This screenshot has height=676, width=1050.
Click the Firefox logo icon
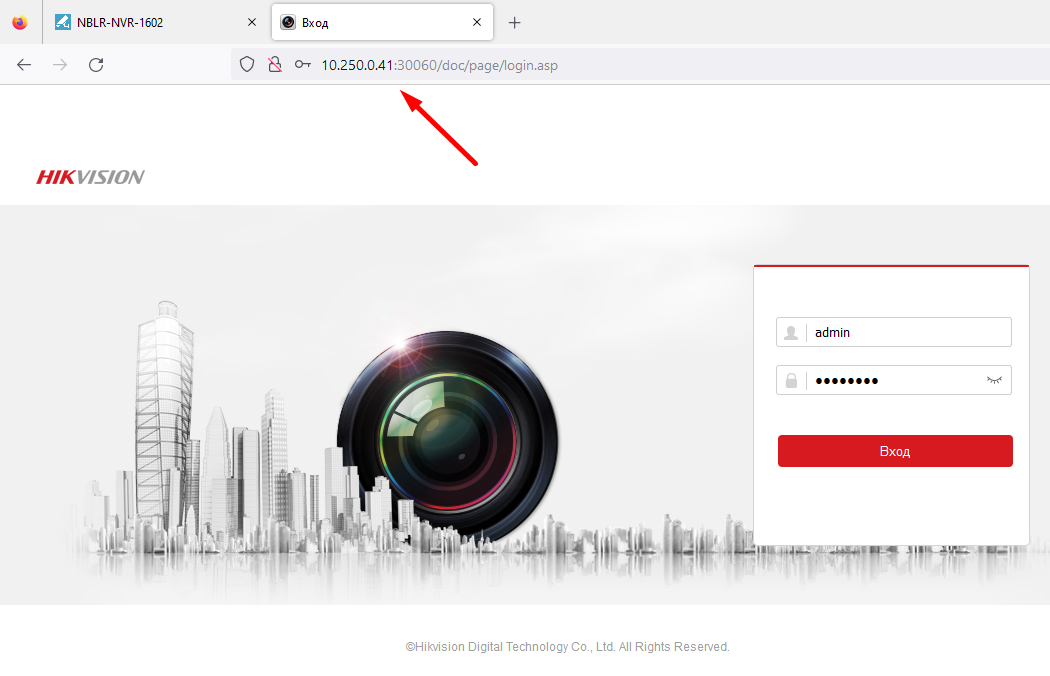click(x=20, y=22)
